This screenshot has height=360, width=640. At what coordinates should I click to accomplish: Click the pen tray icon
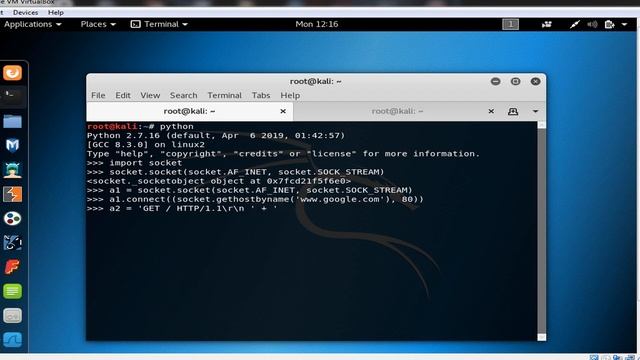[x=575, y=24]
